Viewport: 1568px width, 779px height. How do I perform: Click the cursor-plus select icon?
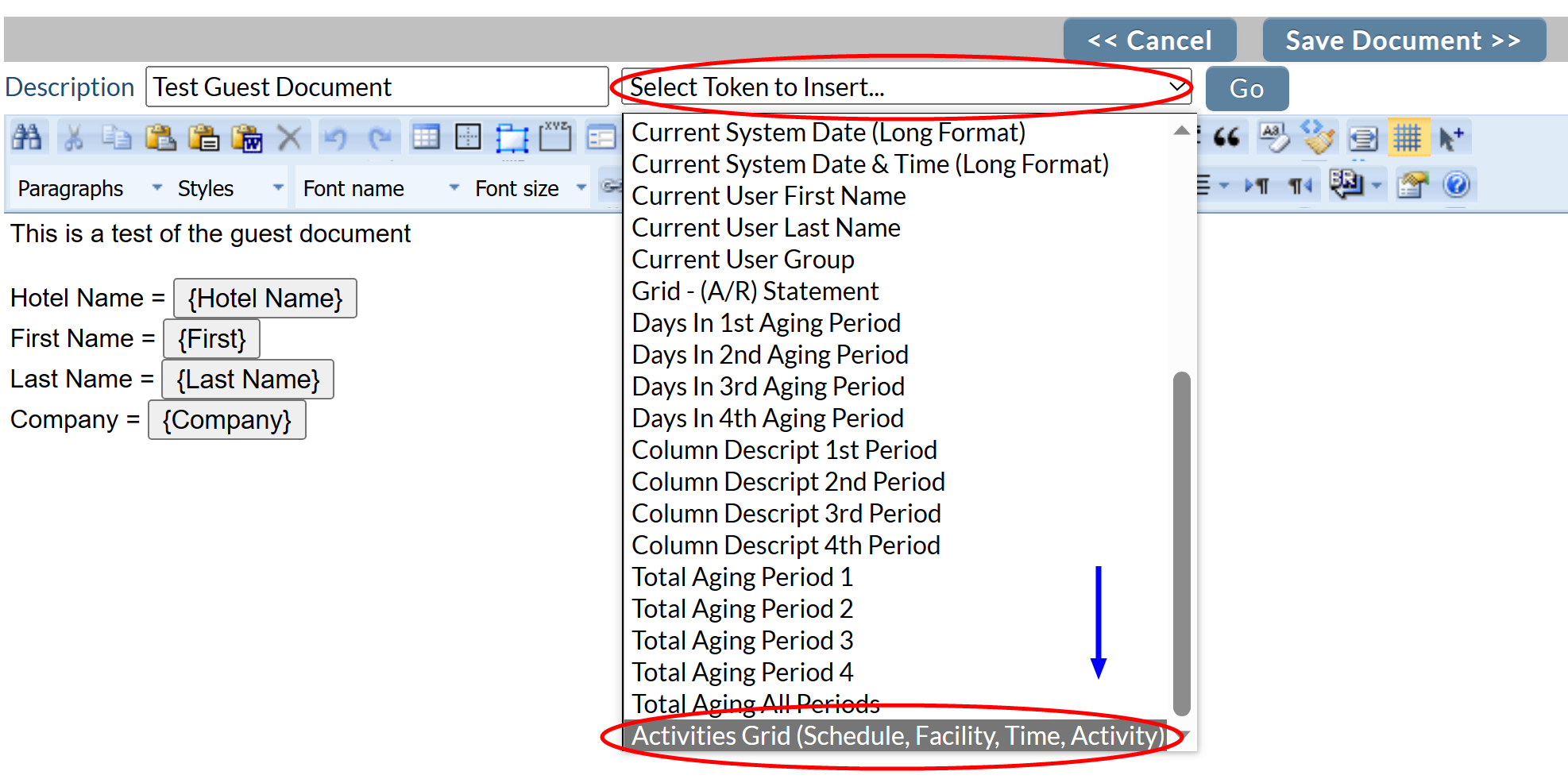1451,138
